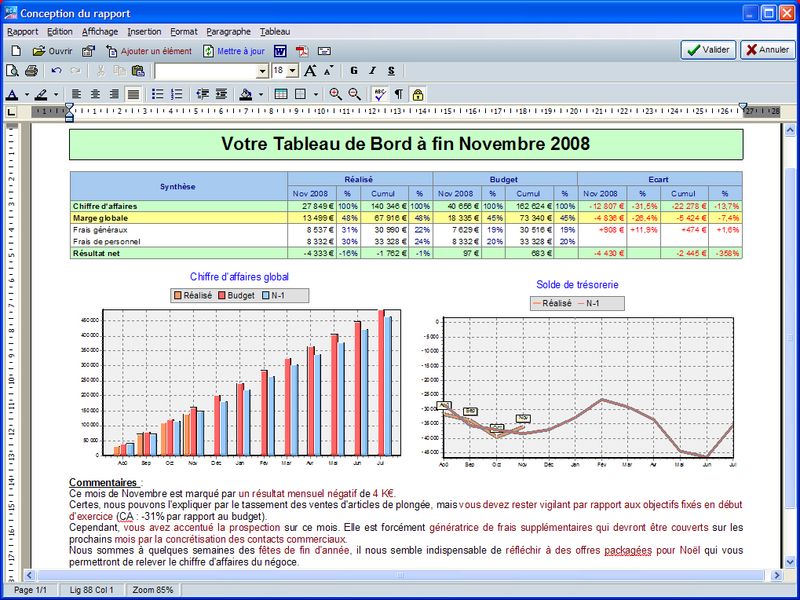This screenshot has width=800, height=600.
Task: Click the Annuler button
Action: point(767,50)
